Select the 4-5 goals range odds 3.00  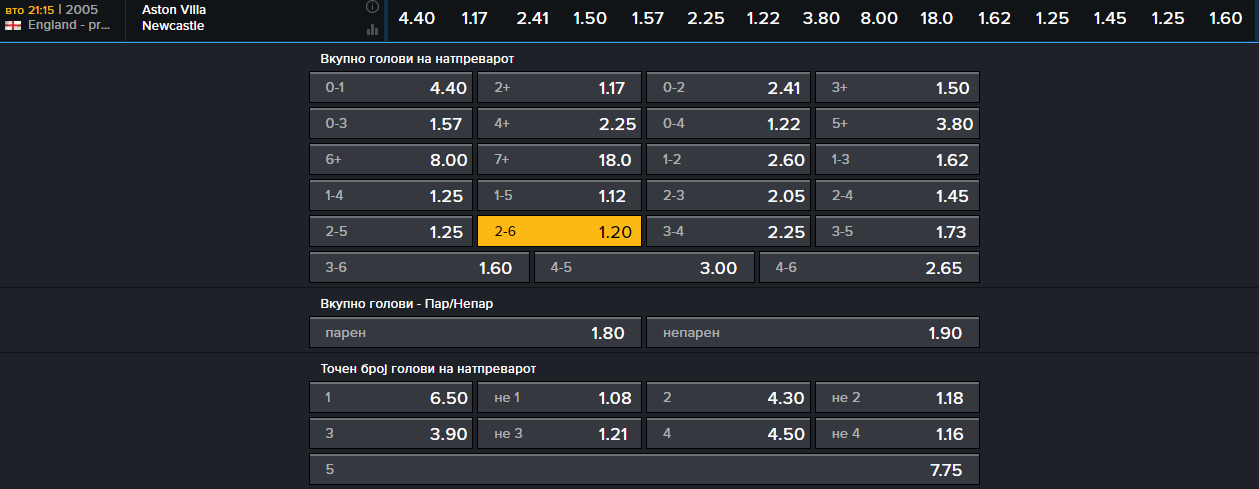(644, 268)
